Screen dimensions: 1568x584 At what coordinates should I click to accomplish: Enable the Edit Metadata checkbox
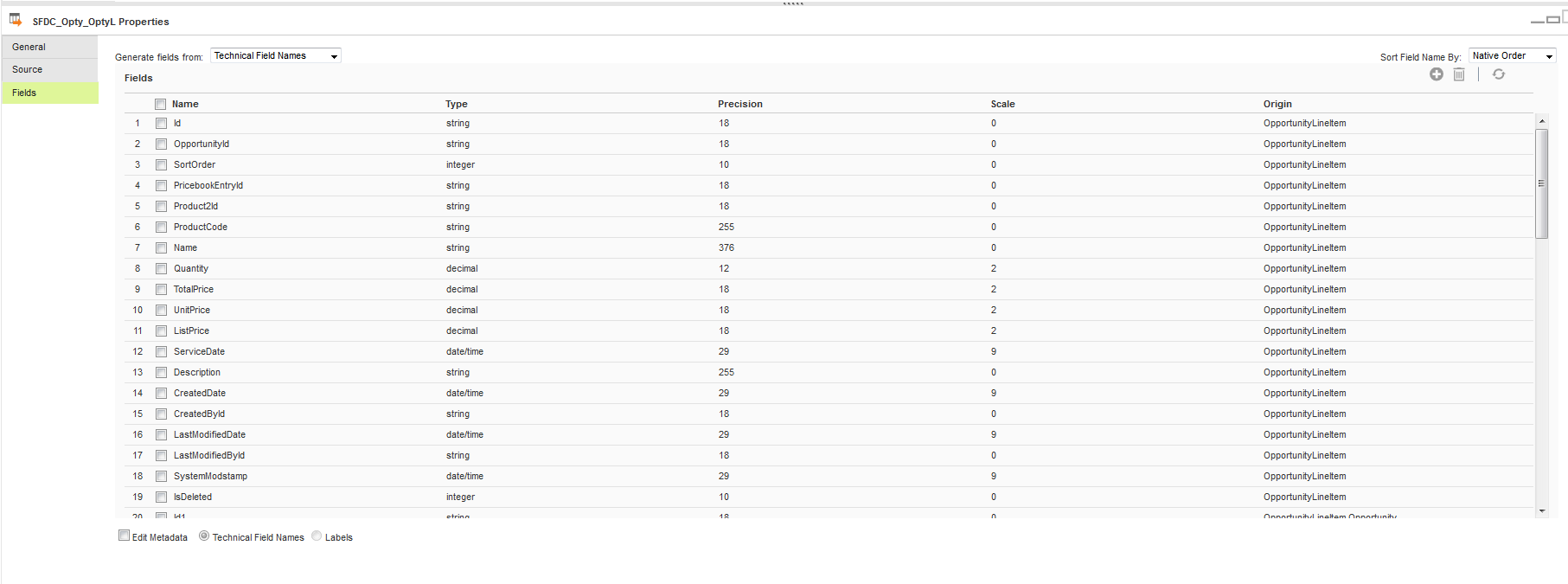(x=124, y=536)
